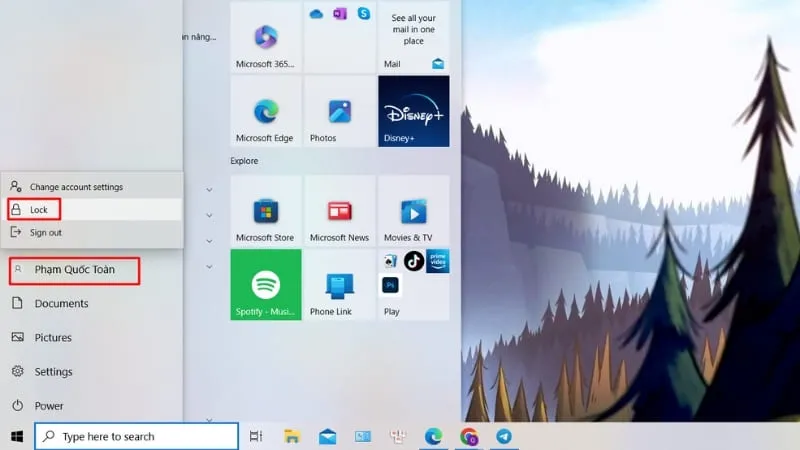The image size is (800, 450).
Task: Select Lock from the account menu
Action: (39, 210)
